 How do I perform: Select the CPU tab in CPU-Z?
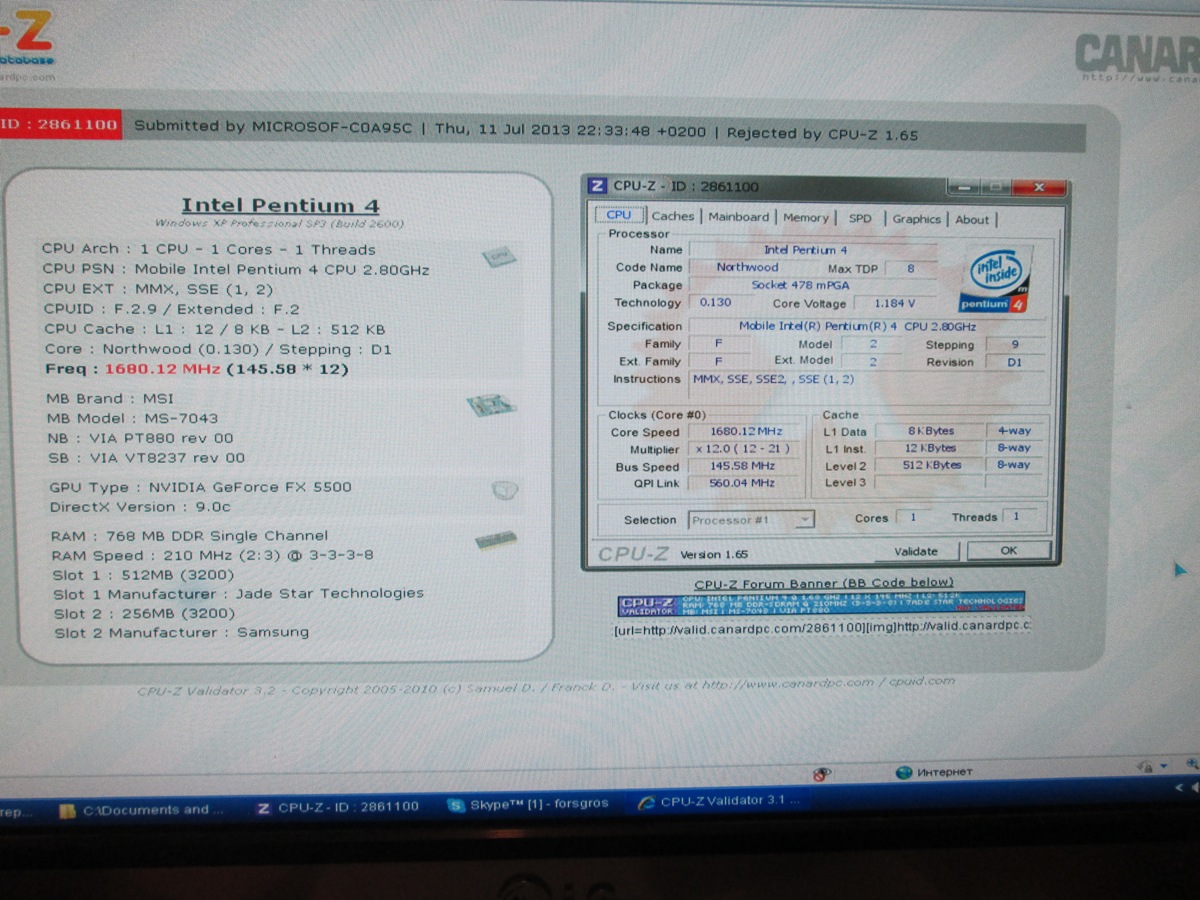point(619,215)
